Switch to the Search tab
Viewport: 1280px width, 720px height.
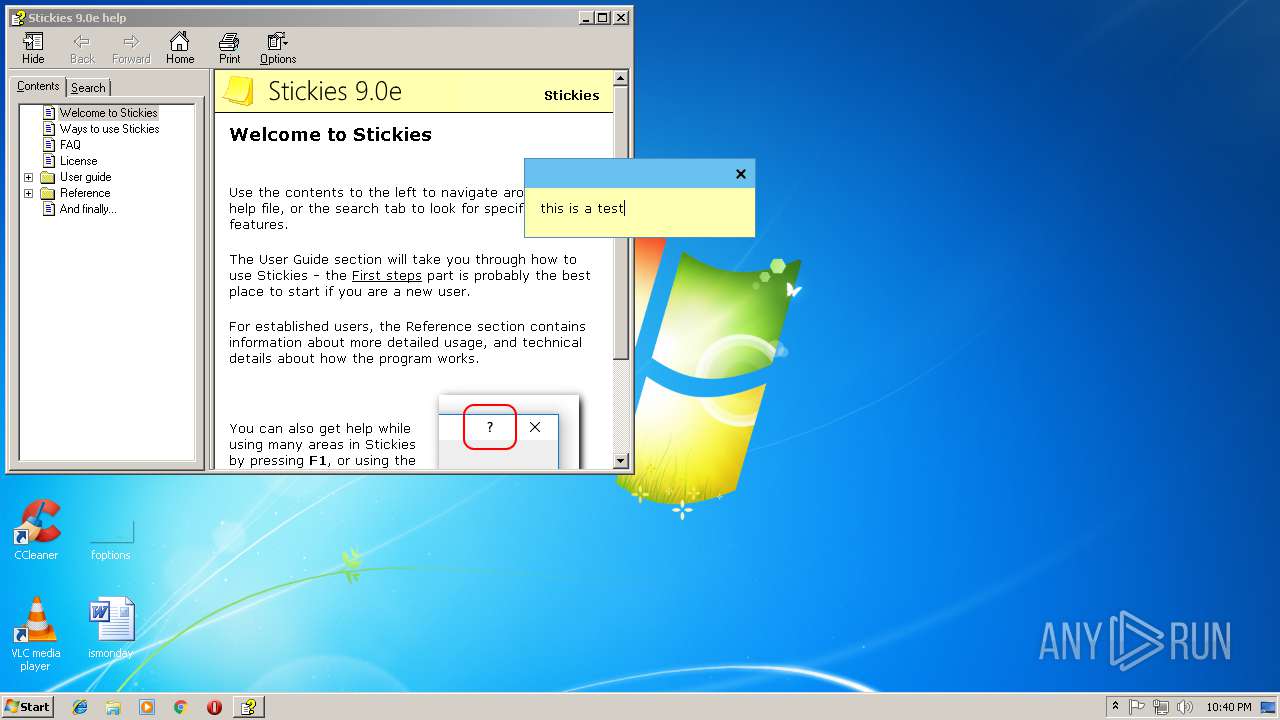88,88
